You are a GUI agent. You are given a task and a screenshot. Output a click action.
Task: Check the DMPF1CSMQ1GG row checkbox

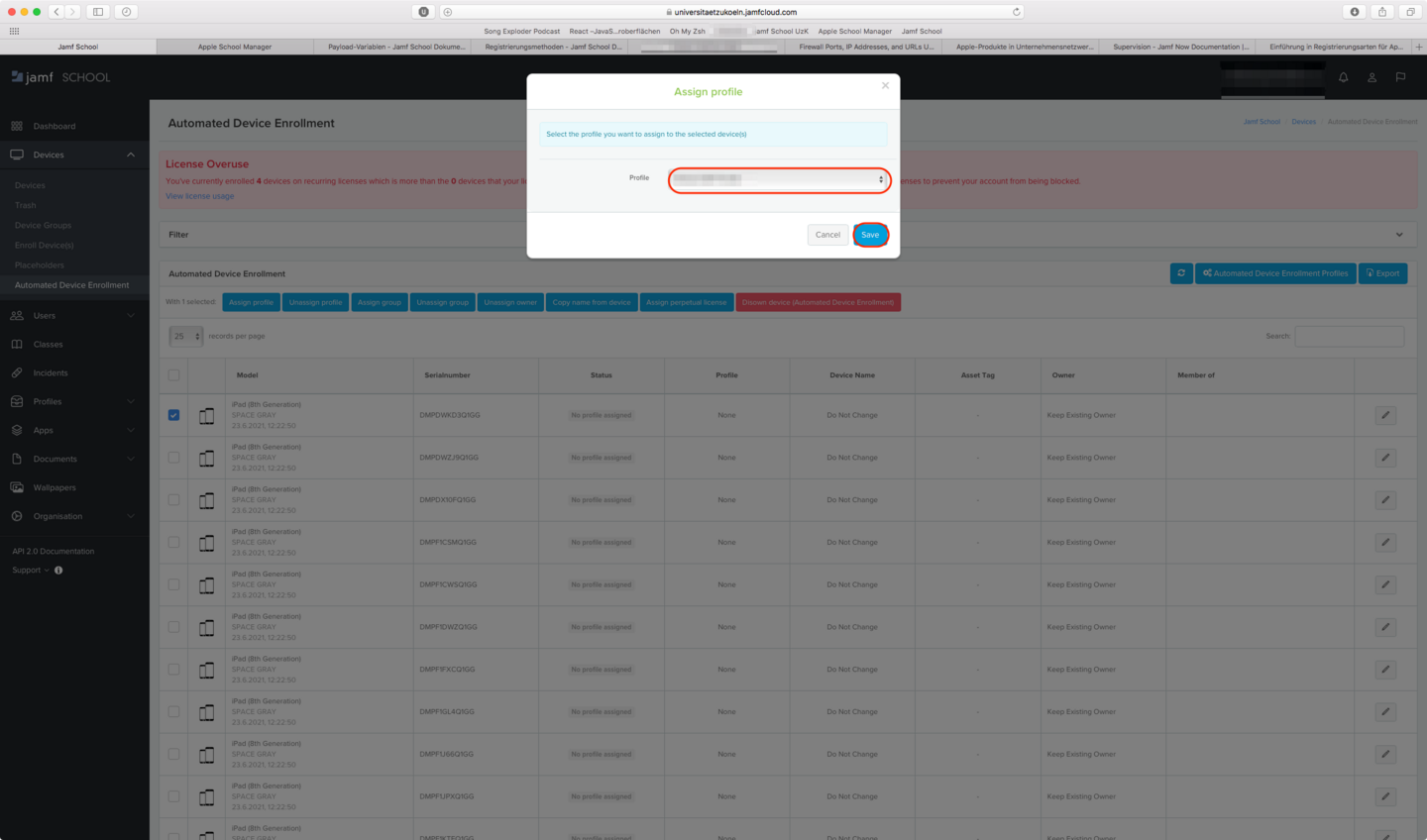click(173, 543)
